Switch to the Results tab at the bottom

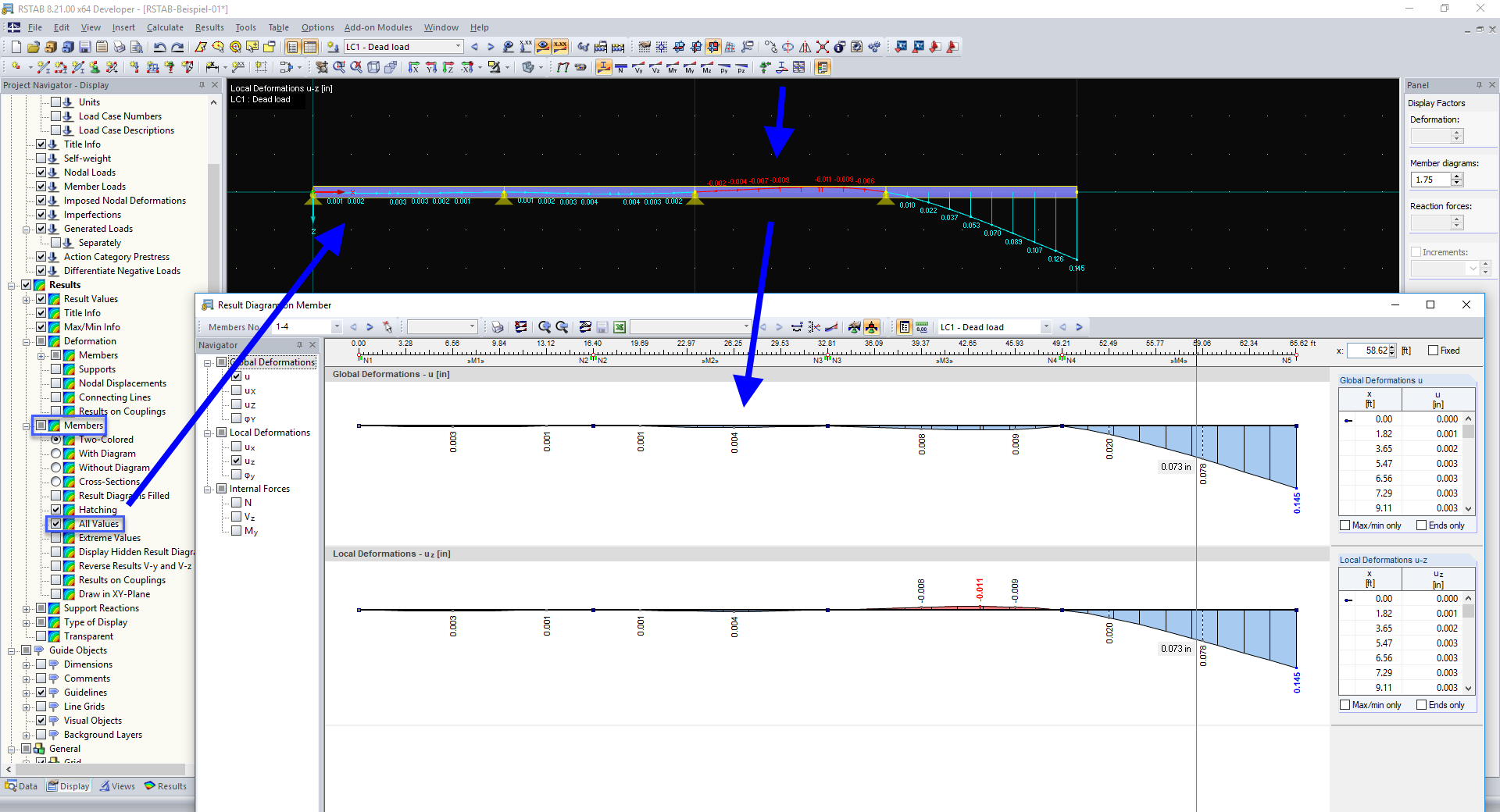click(x=166, y=786)
